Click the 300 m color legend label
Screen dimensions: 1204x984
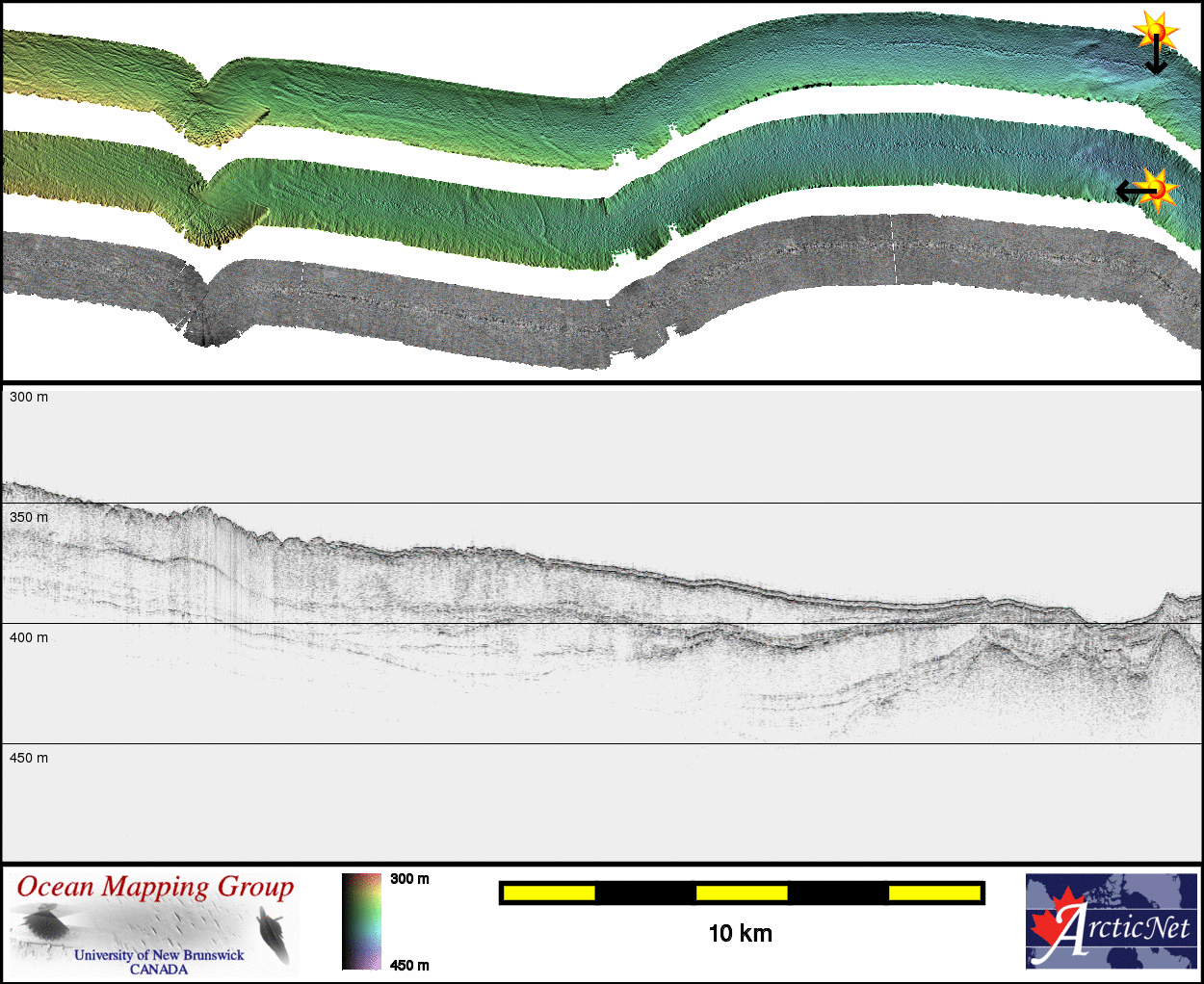[x=409, y=879]
